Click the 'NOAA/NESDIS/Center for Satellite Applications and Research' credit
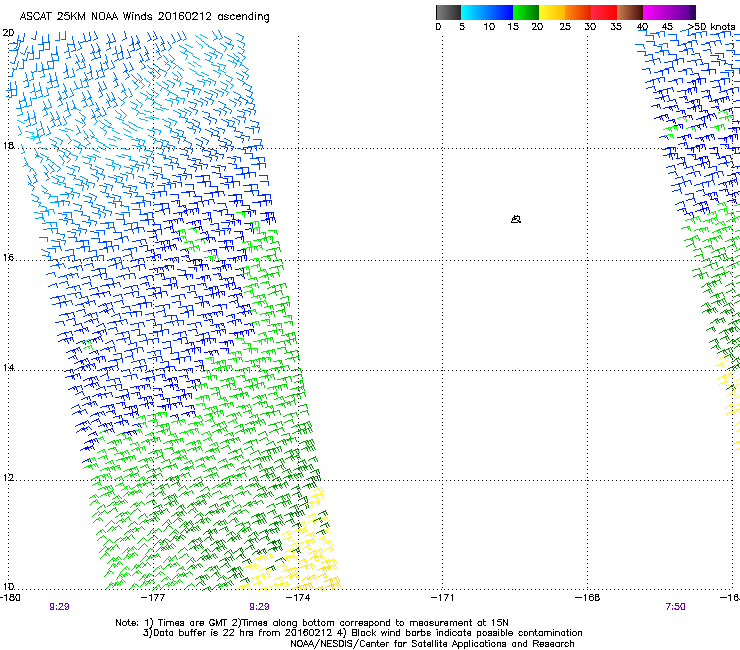The width and height of the screenshot is (740, 650). tap(432, 644)
